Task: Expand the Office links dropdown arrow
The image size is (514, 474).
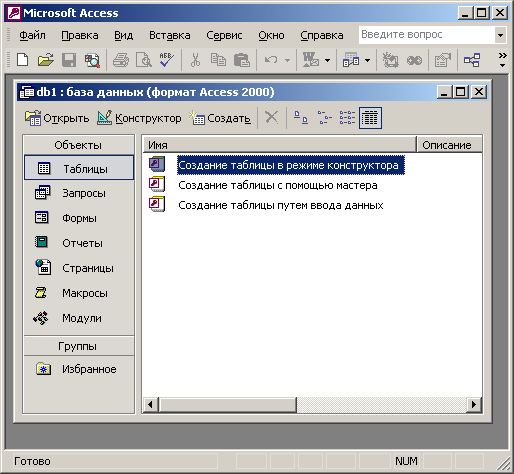Action: 328,60
